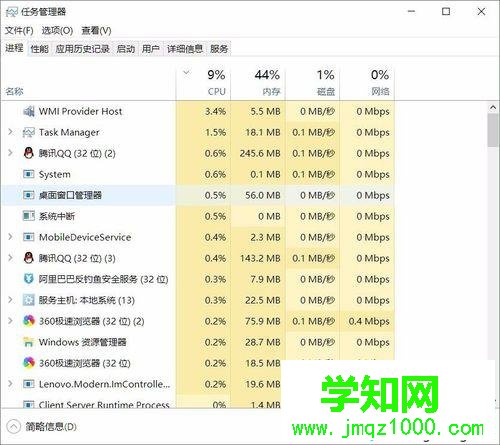Screen dimensions: 500x445
Task: Click the scrollbar up arrow in the process list
Action: (x=493, y=108)
